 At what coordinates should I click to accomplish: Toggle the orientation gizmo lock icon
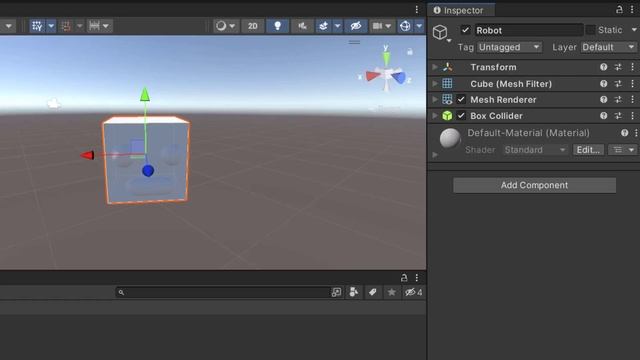click(410, 52)
